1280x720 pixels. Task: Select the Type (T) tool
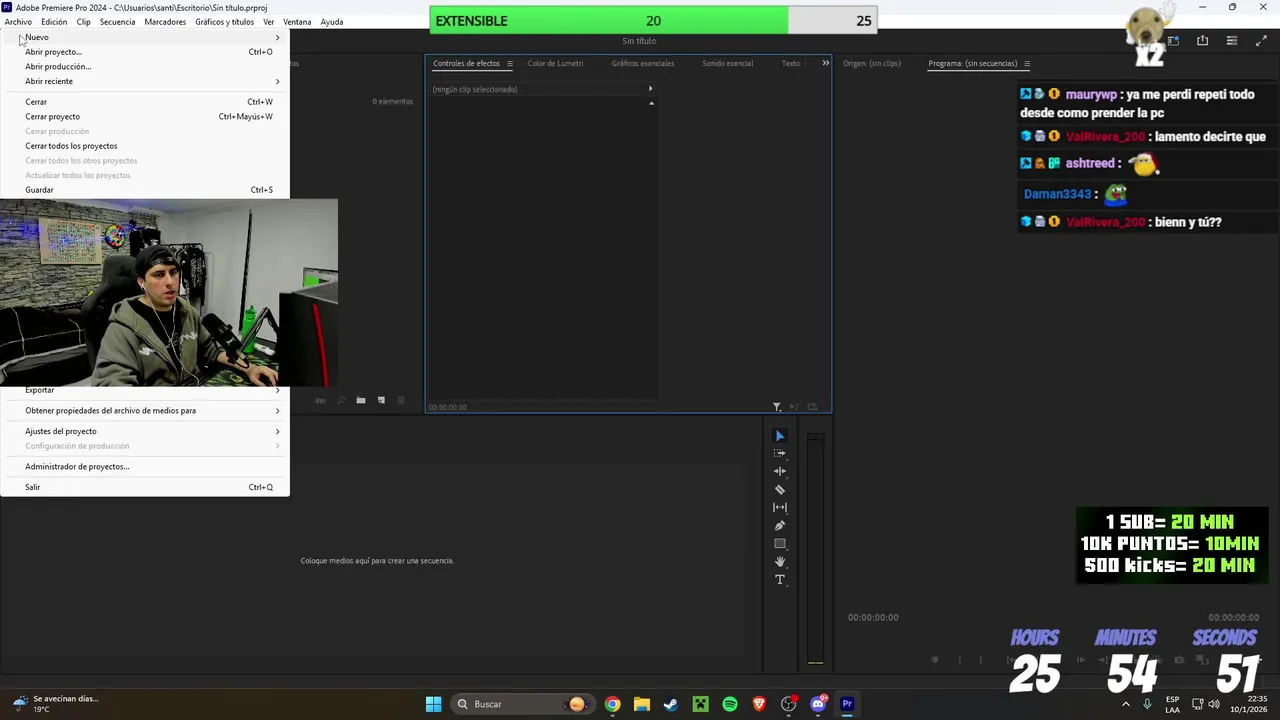pos(780,580)
